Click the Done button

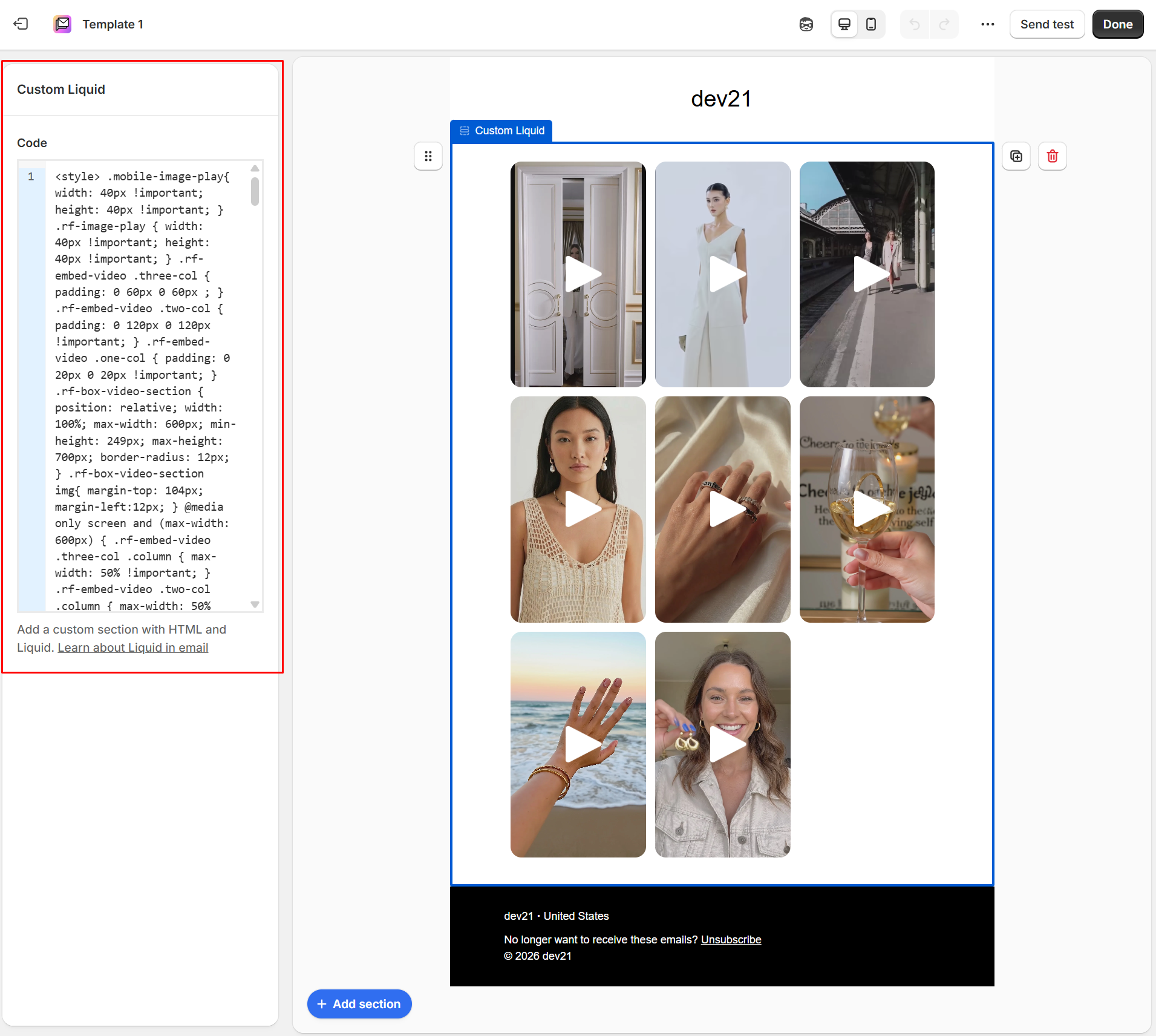(1118, 24)
